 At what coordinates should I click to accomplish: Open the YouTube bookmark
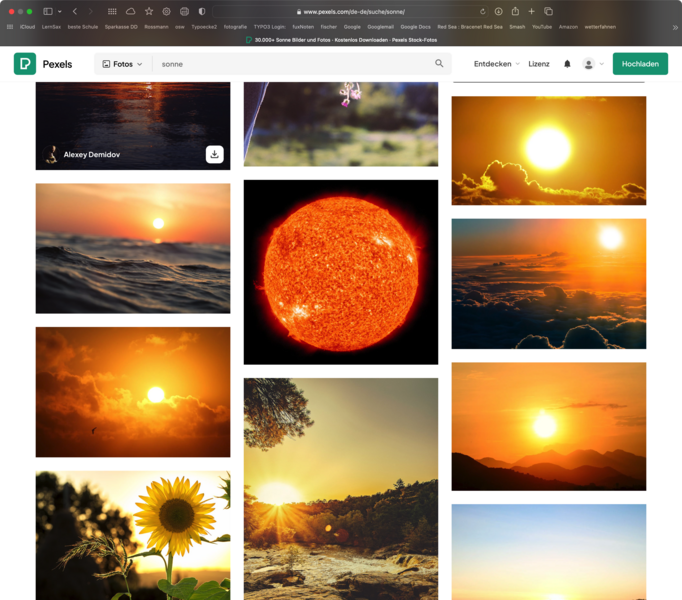(x=541, y=27)
